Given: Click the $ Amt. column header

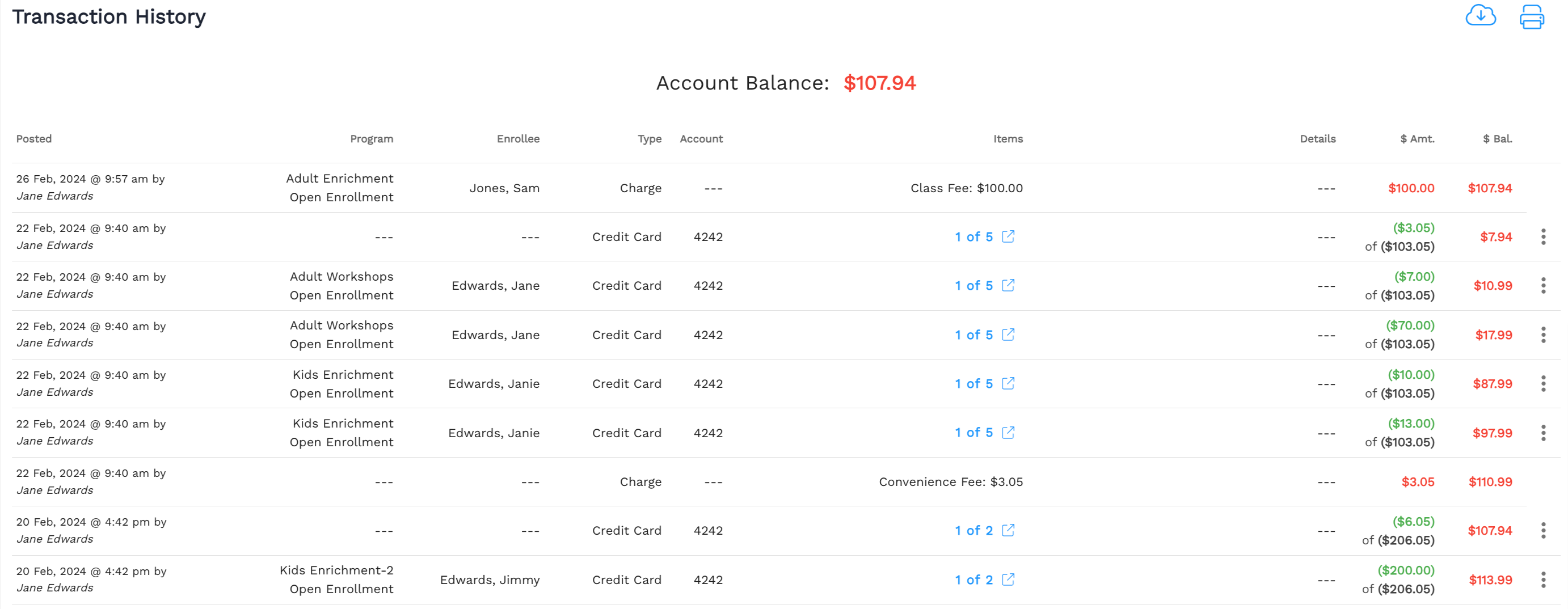Looking at the screenshot, I should click(x=1417, y=139).
